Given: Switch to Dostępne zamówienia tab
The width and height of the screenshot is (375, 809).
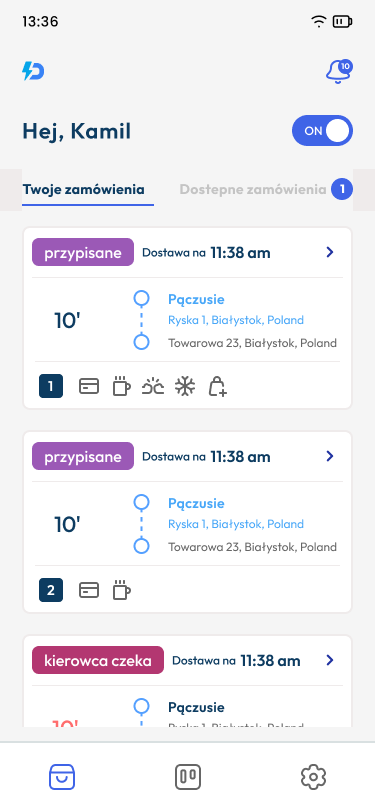Looking at the screenshot, I should [x=253, y=189].
